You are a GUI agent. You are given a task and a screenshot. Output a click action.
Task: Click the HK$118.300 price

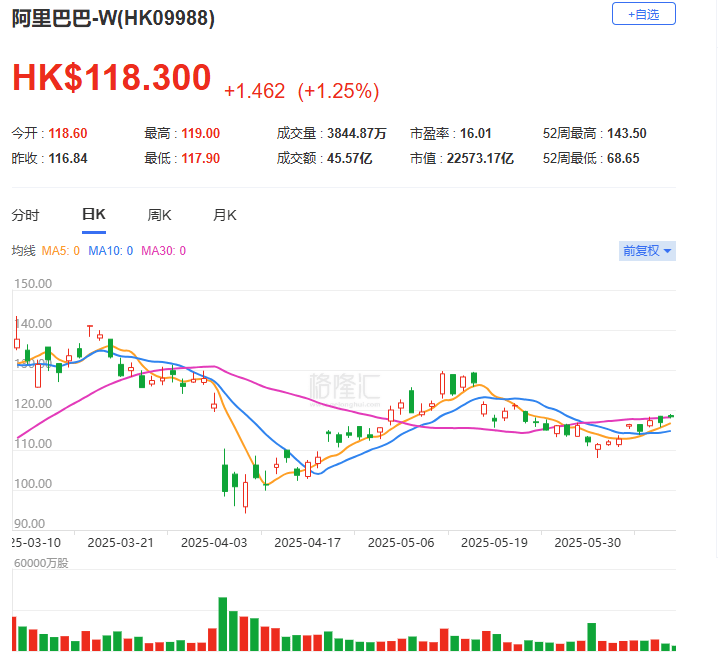[x=112, y=77]
